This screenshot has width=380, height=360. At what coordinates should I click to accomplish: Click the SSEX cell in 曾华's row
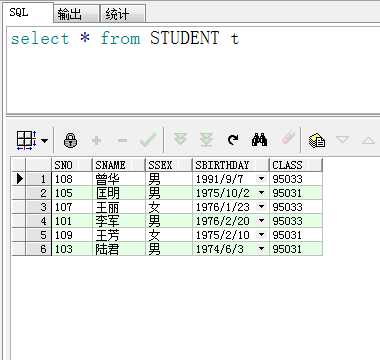tap(169, 179)
